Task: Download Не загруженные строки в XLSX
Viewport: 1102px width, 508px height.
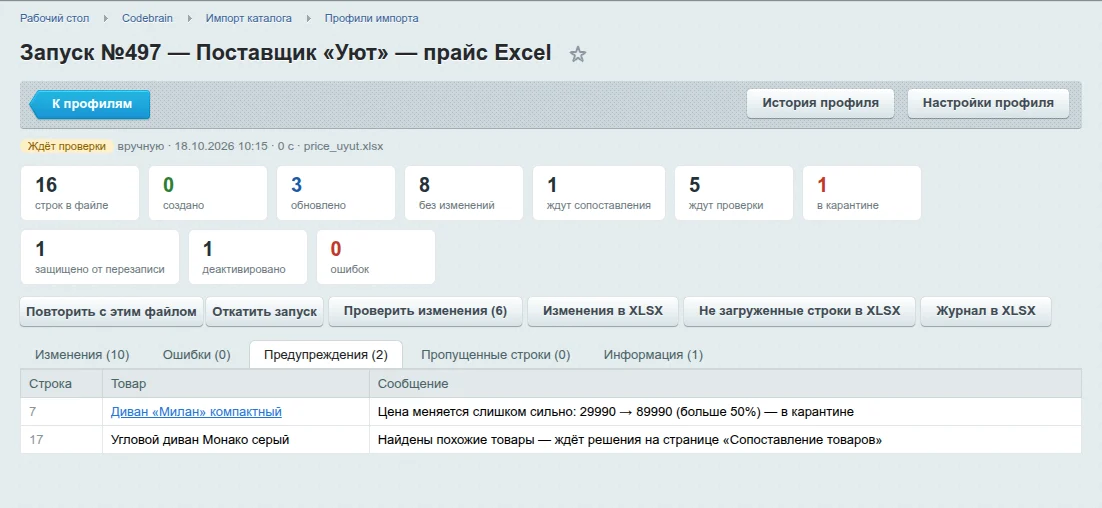Action: click(x=800, y=311)
